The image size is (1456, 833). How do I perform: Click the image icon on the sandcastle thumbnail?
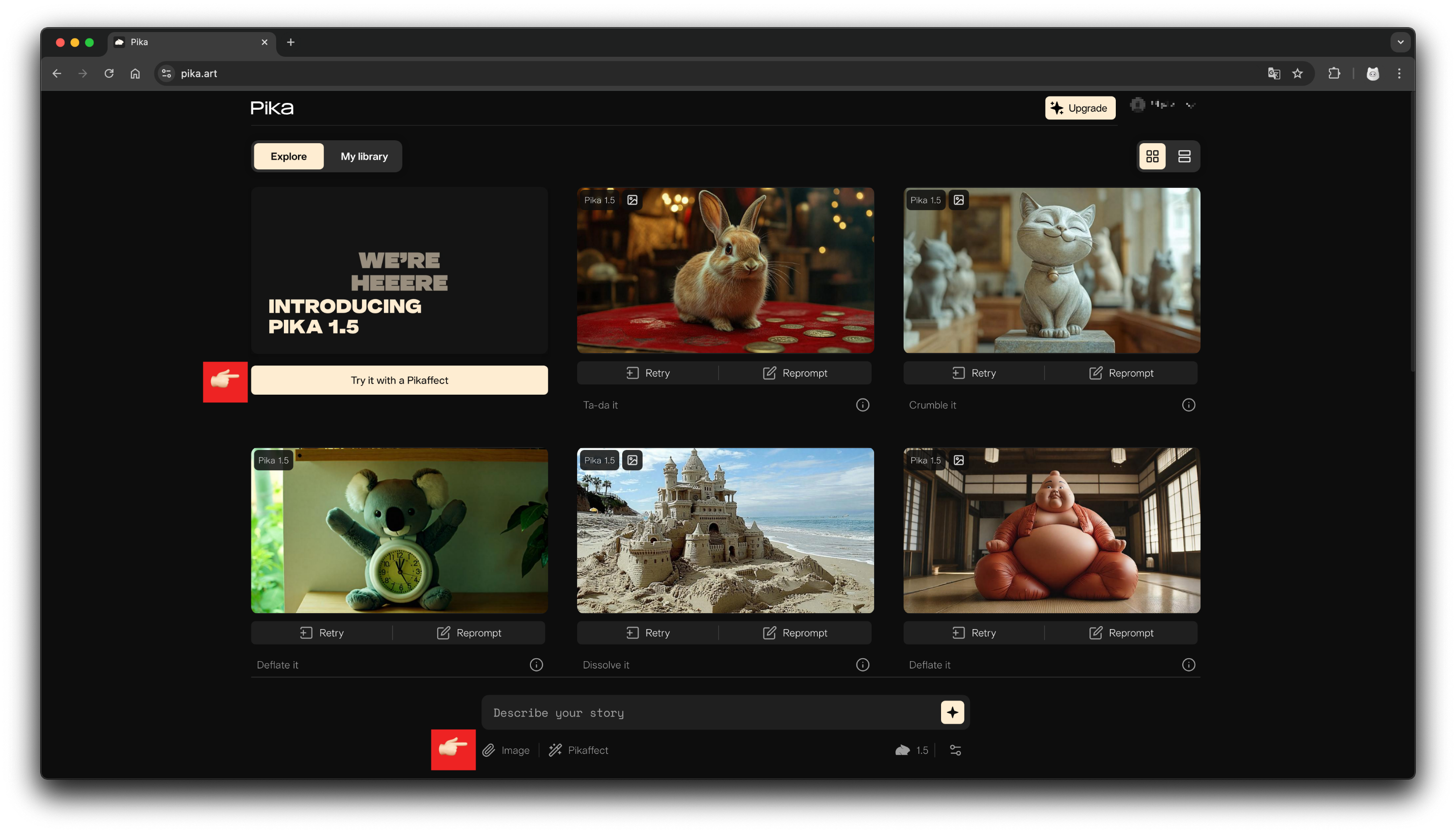click(x=632, y=460)
